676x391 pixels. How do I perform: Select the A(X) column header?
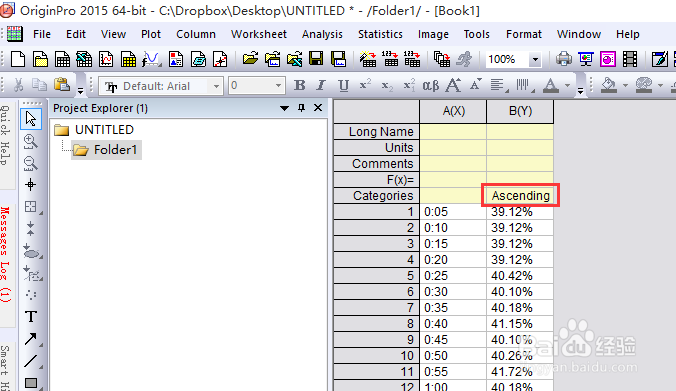click(453, 112)
